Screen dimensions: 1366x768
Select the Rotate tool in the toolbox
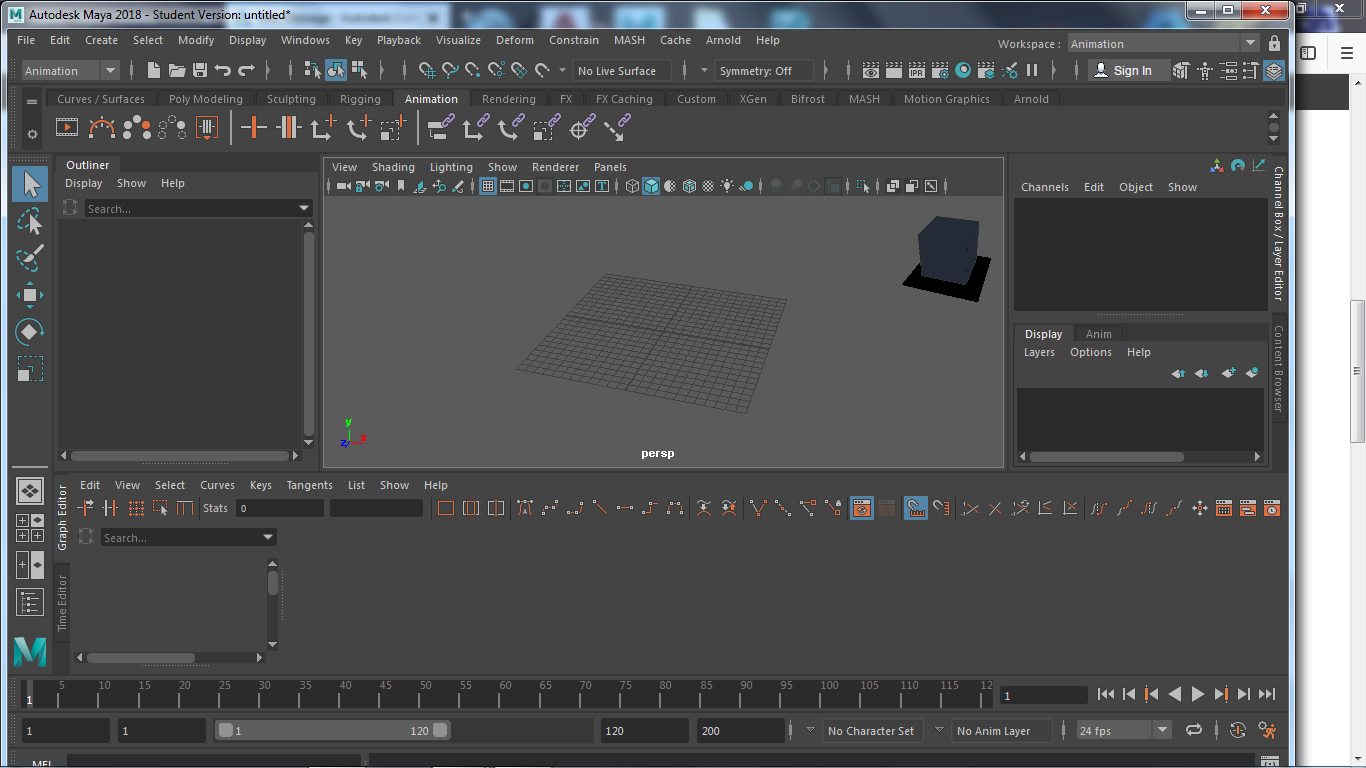(x=30, y=331)
